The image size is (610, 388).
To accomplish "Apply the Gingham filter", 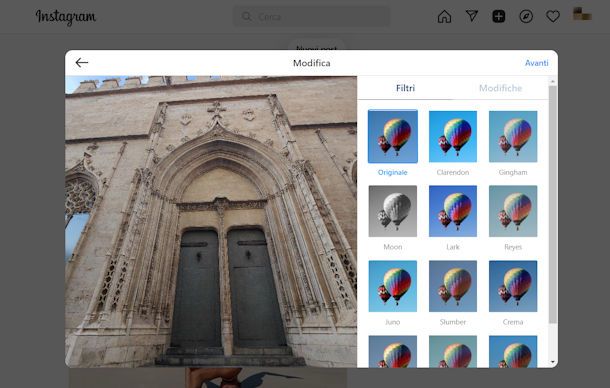I will pos(513,136).
